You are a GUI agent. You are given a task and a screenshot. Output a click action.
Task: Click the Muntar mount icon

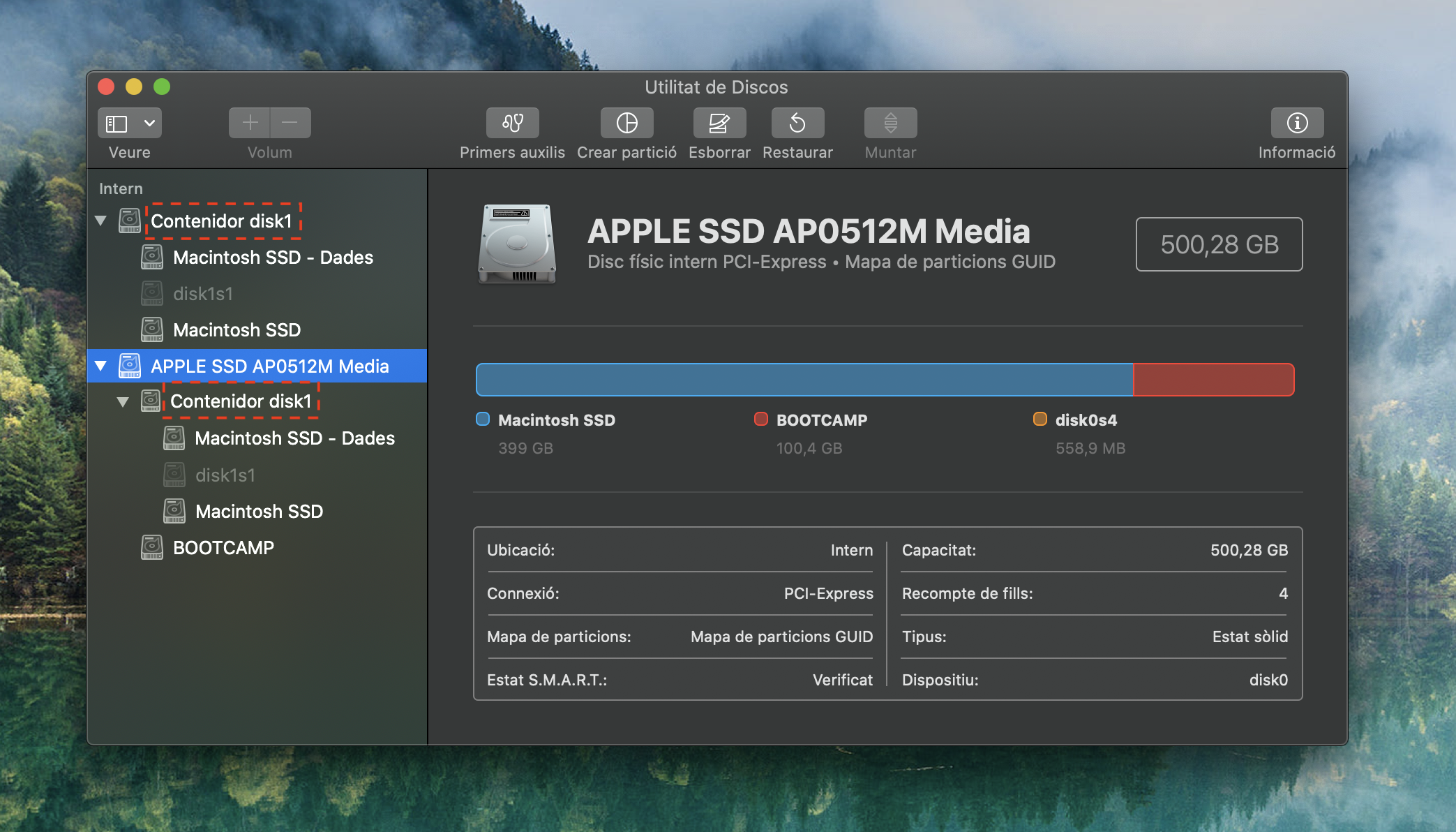[890, 124]
